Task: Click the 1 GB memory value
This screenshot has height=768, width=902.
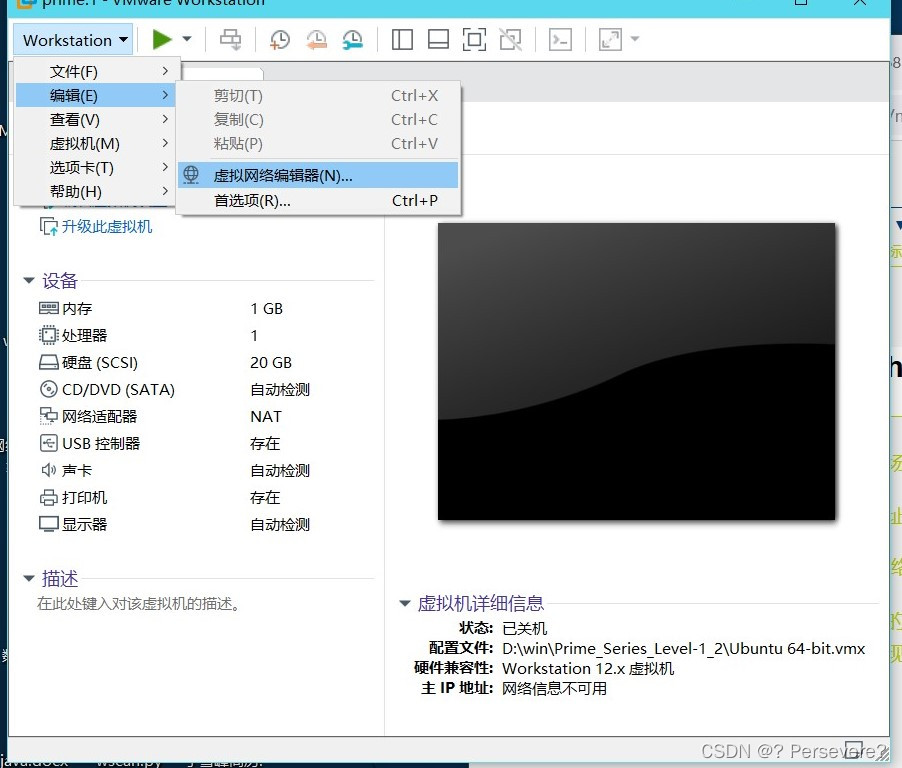Action: click(266, 308)
